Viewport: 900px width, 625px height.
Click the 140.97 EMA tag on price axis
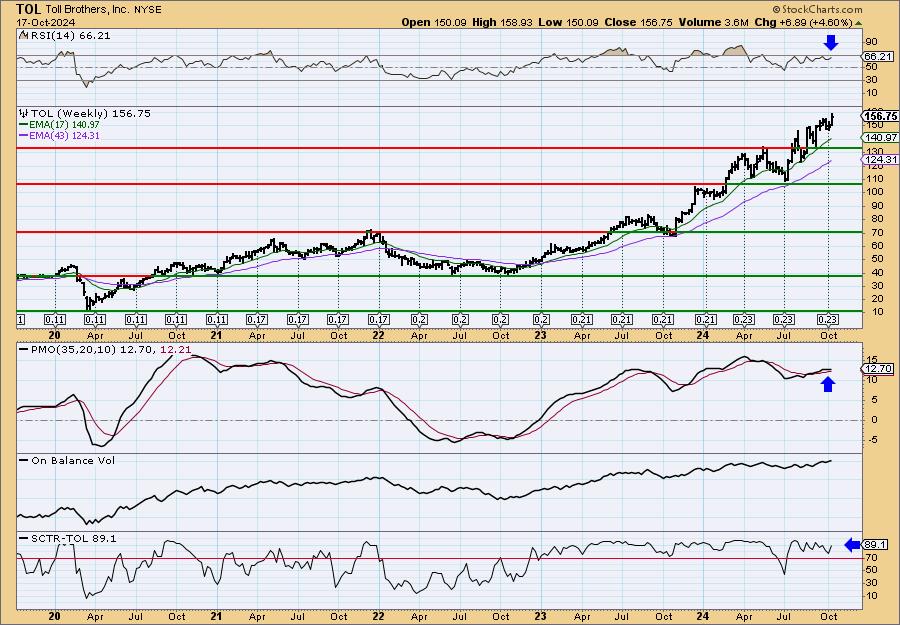882,137
